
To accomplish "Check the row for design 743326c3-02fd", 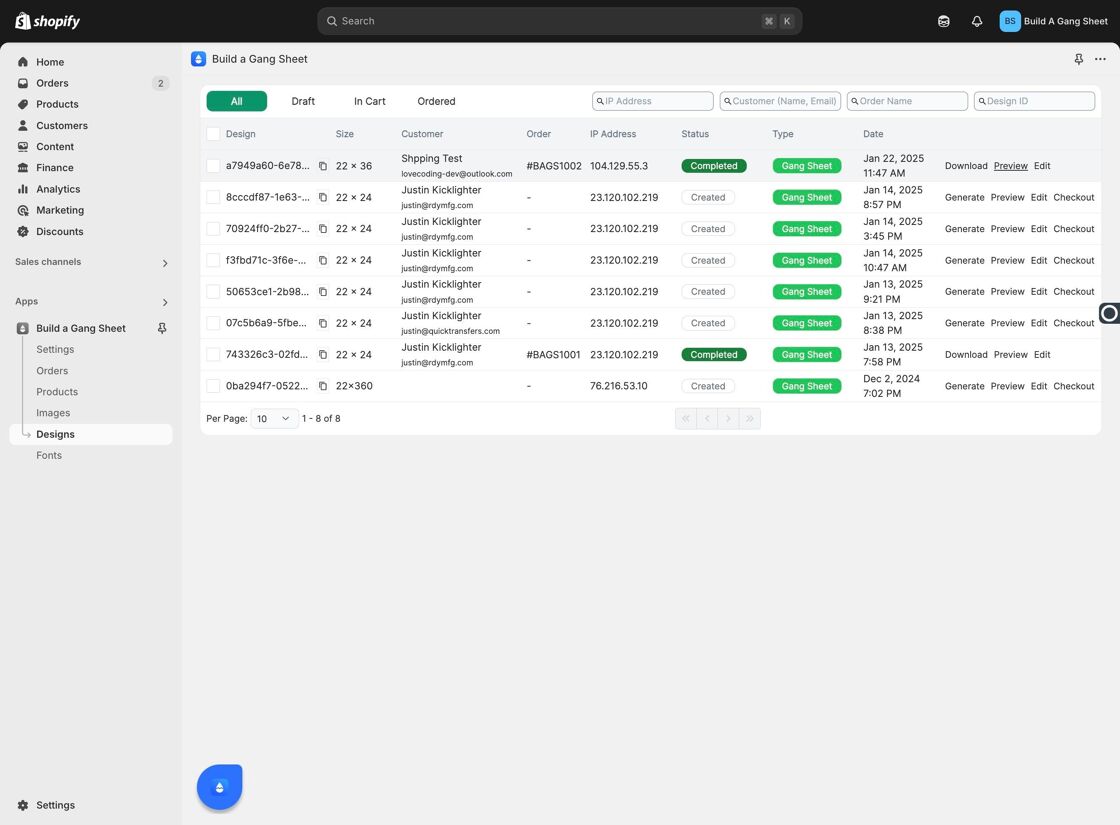I will tap(213, 354).
